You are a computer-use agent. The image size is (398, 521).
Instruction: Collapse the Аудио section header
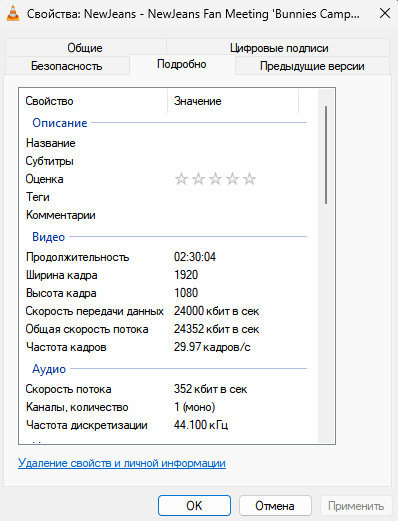(49, 369)
